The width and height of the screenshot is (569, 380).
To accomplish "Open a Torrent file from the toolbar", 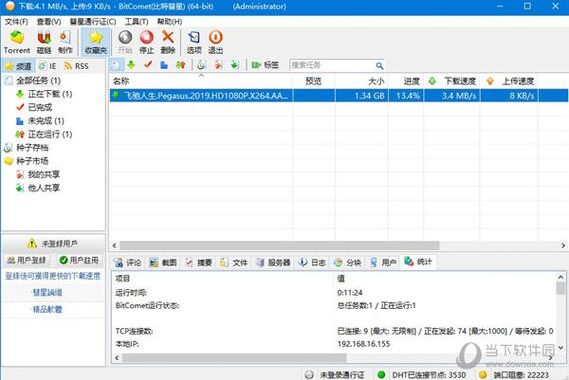I will point(17,42).
